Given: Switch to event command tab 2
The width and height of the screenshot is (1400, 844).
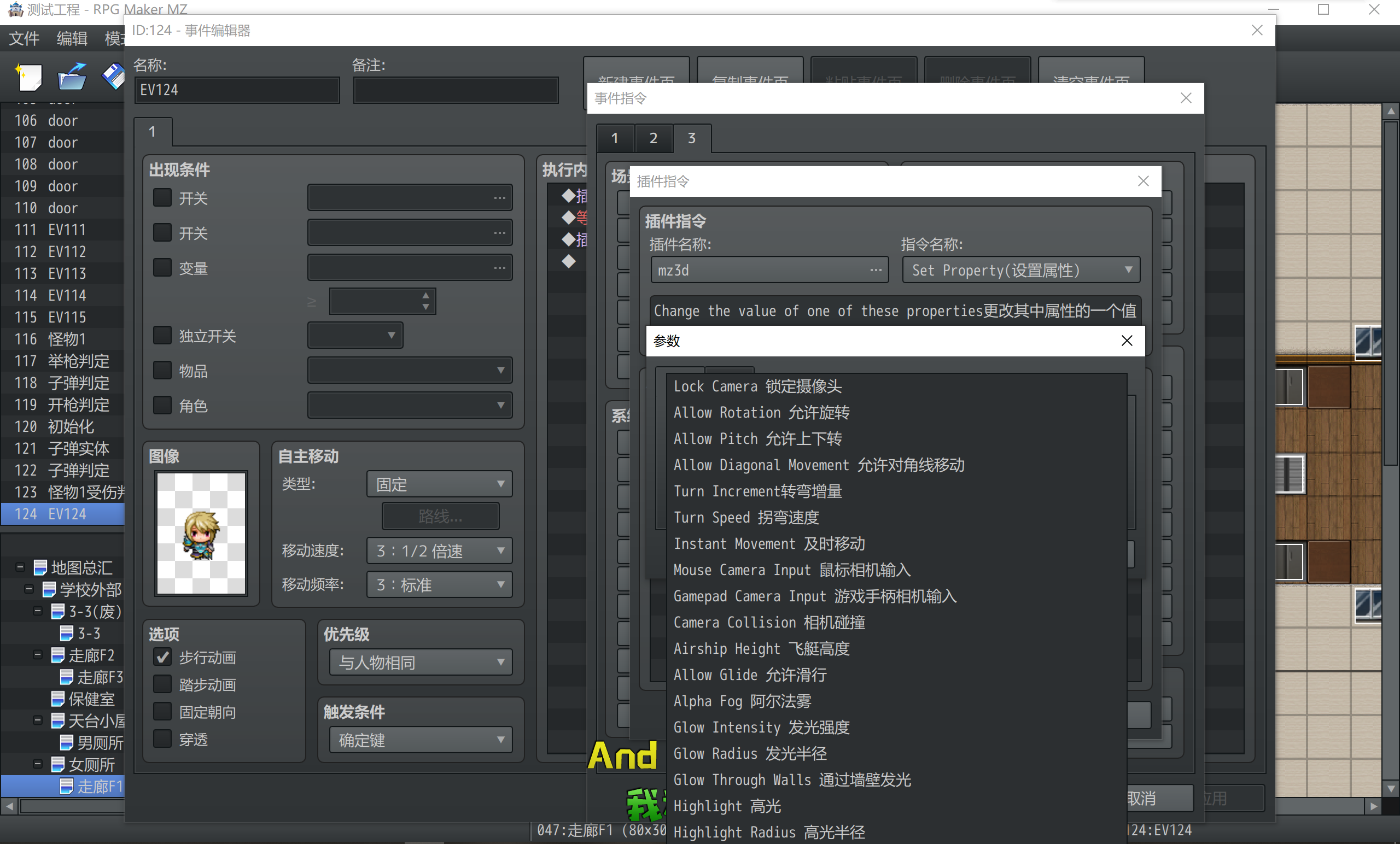Looking at the screenshot, I should point(654,138).
